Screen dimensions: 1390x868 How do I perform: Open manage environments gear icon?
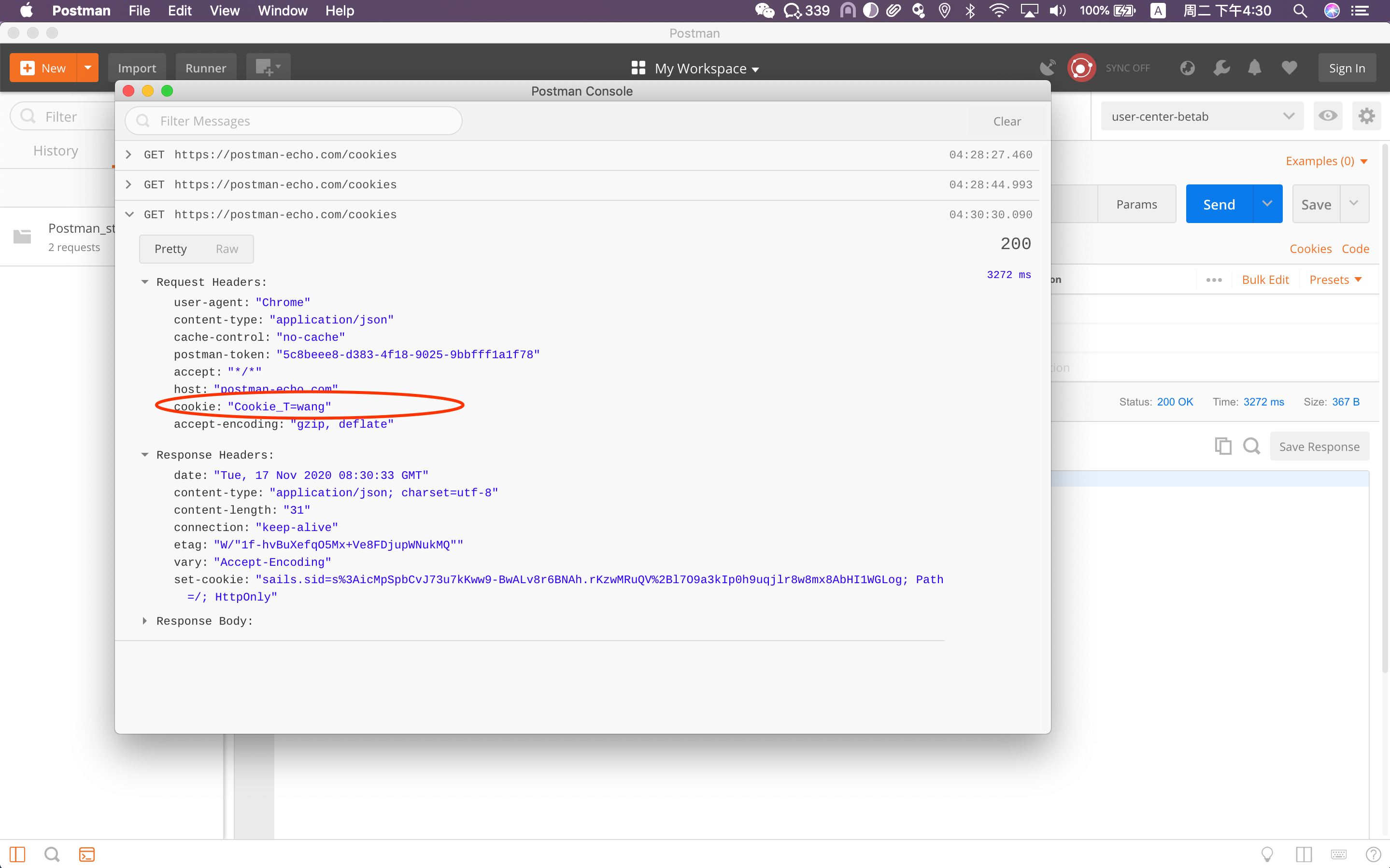(x=1366, y=116)
